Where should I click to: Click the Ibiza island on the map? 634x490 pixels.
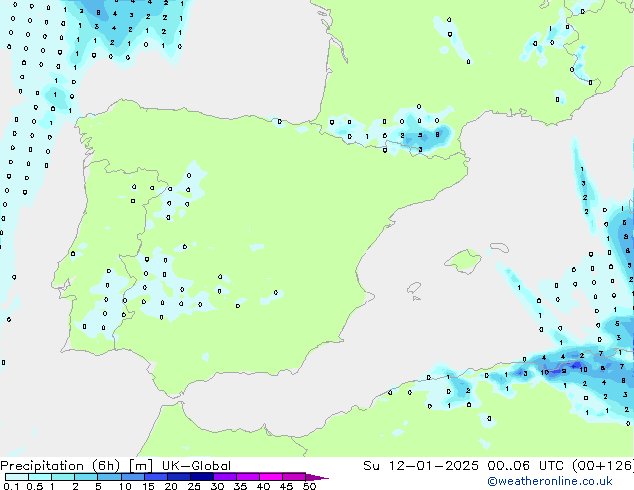coord(414,288)
